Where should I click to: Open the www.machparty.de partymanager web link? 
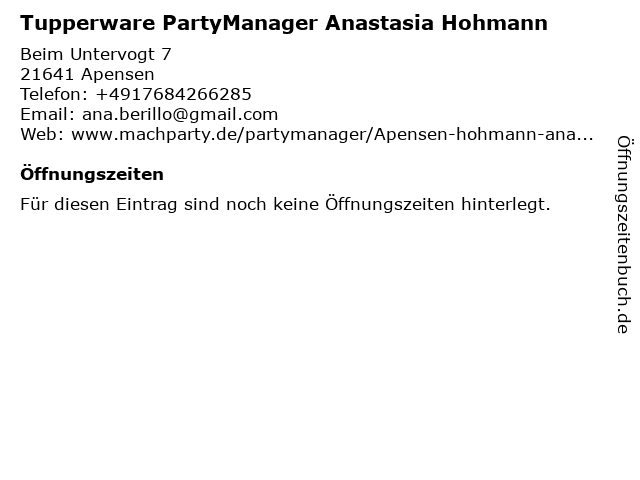pos(332,134)
